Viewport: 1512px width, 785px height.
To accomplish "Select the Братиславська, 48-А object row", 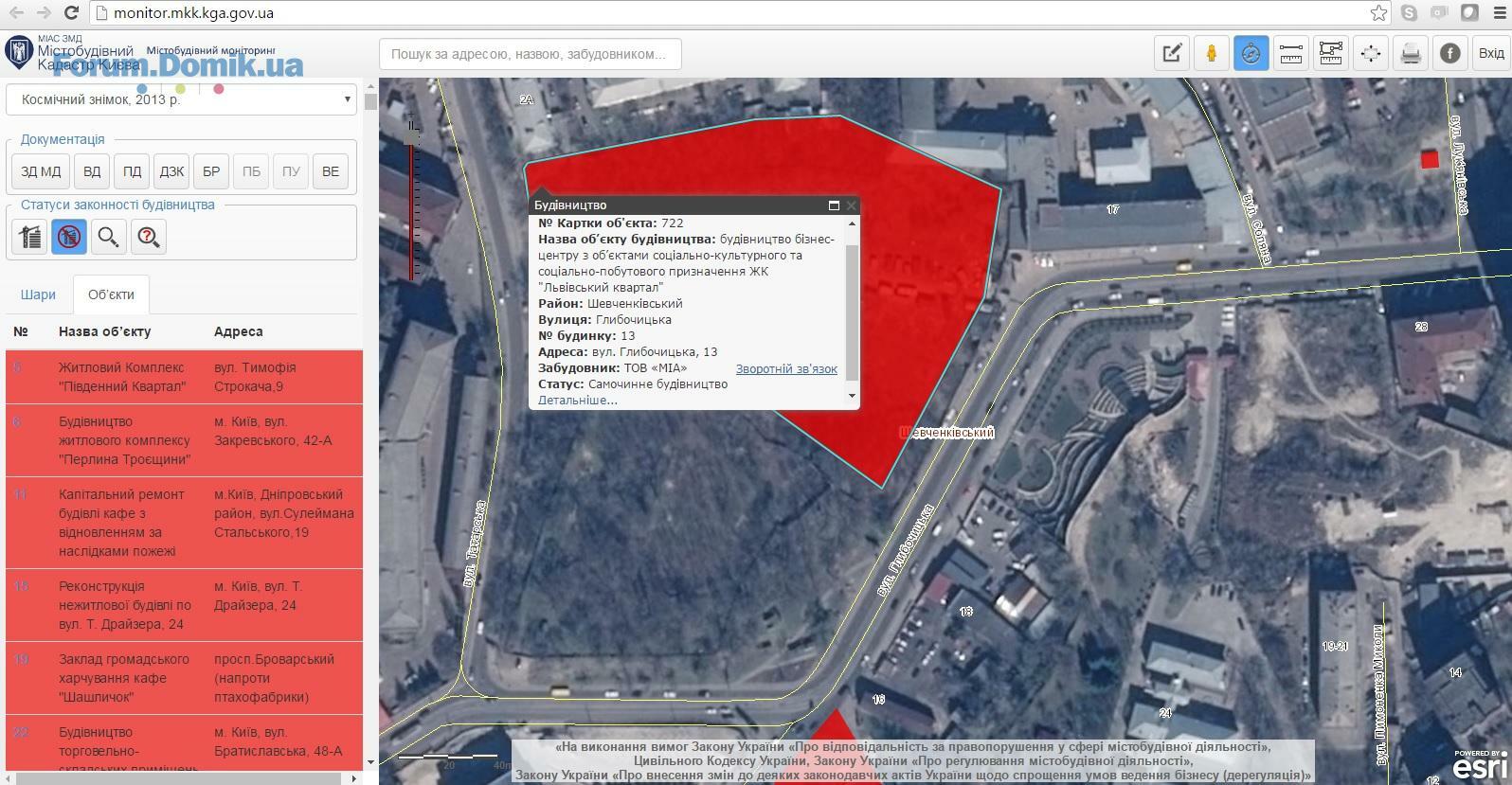I will [x=184, y=743].
